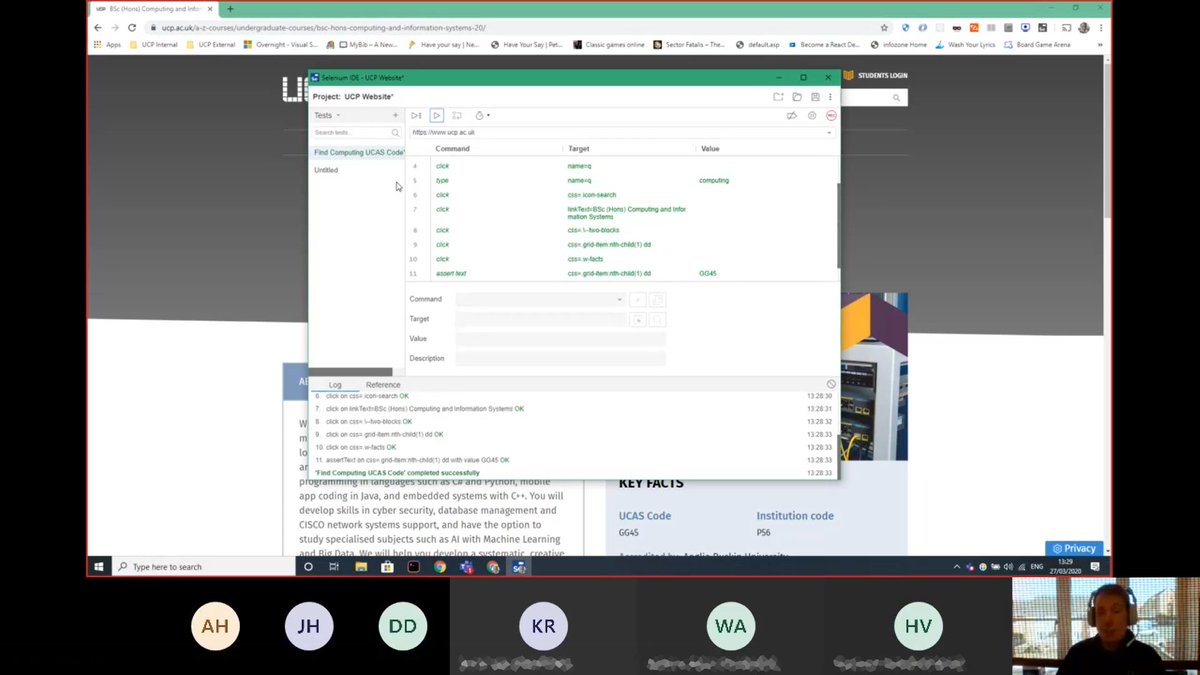Select step 7 linkText BSc (Hons) Computing row
This screenshot has width=1200, height=675.
point(620,213)
